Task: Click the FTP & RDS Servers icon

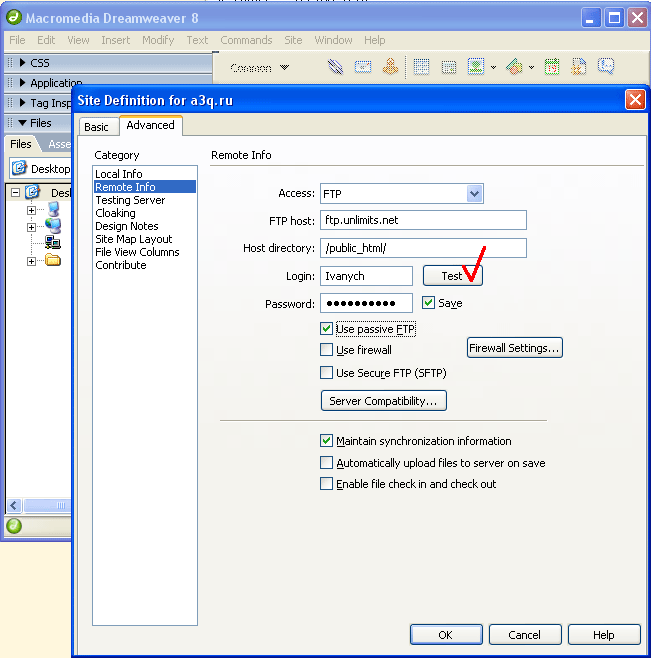Action: pyautogui.click(x=53, y=243)
